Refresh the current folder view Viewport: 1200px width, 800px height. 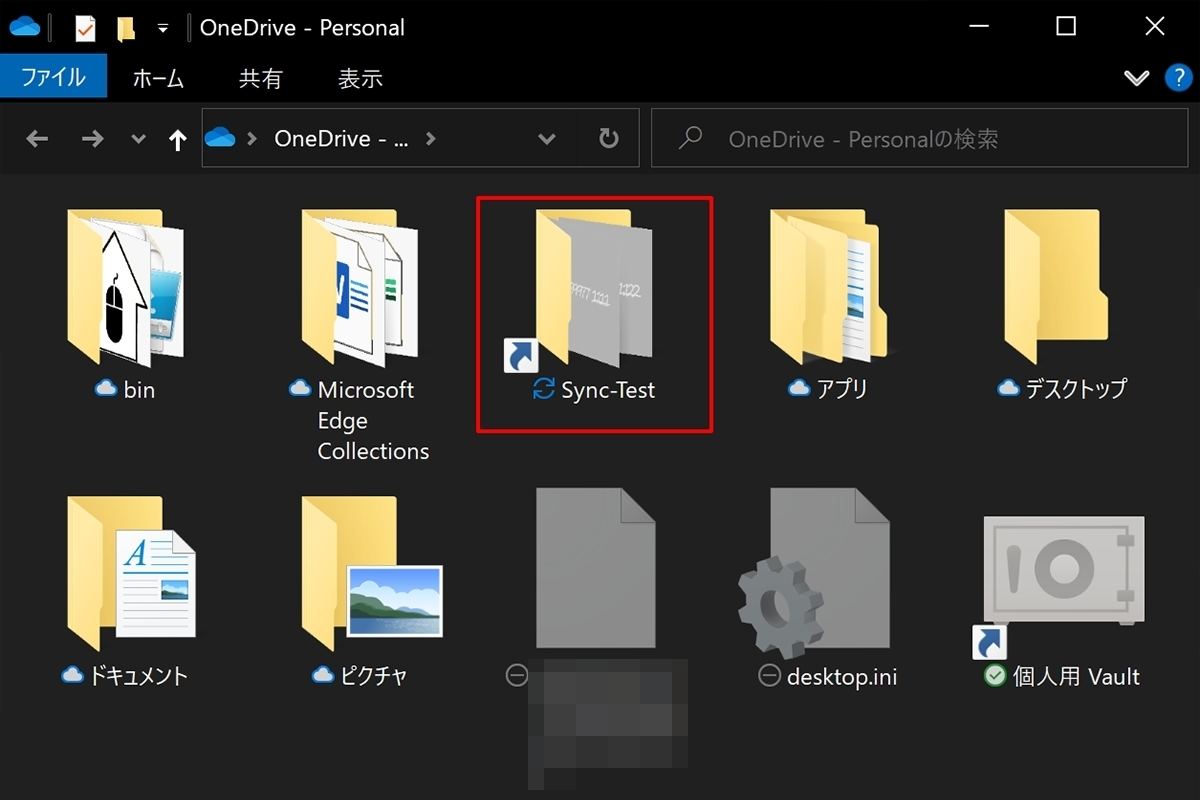608,139
